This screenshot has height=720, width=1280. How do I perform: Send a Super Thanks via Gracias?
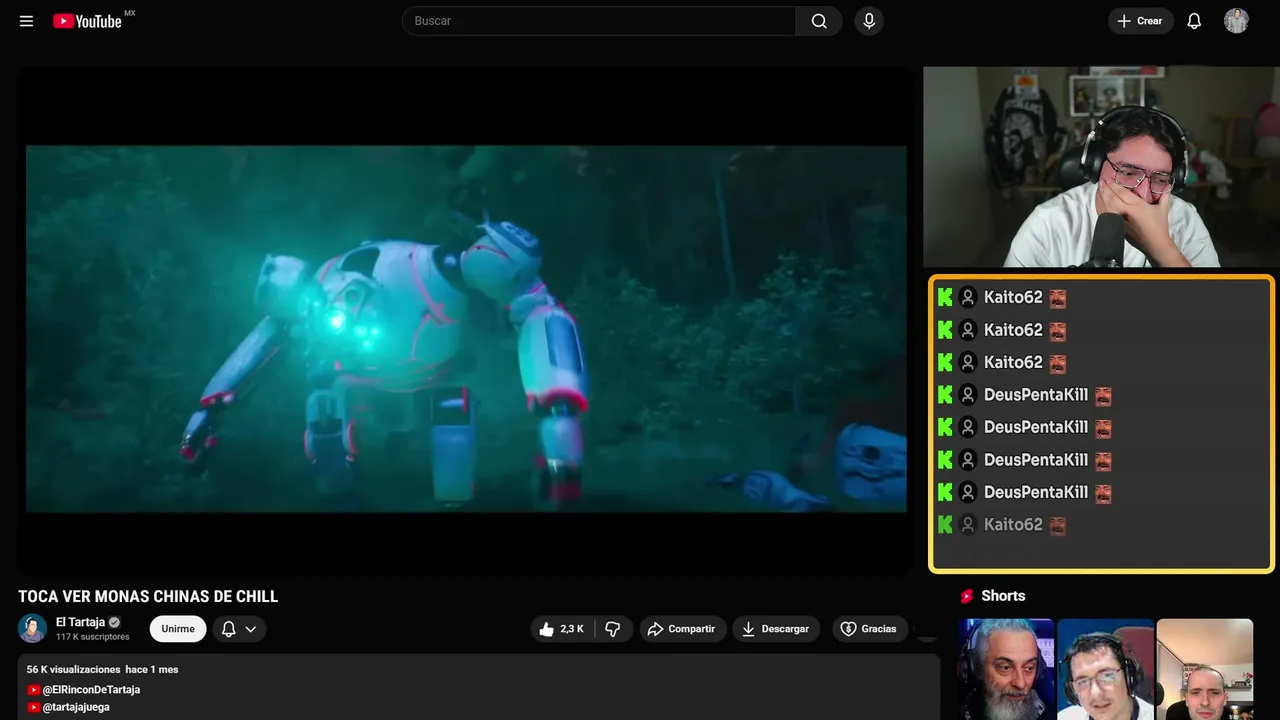click(869, 629)
